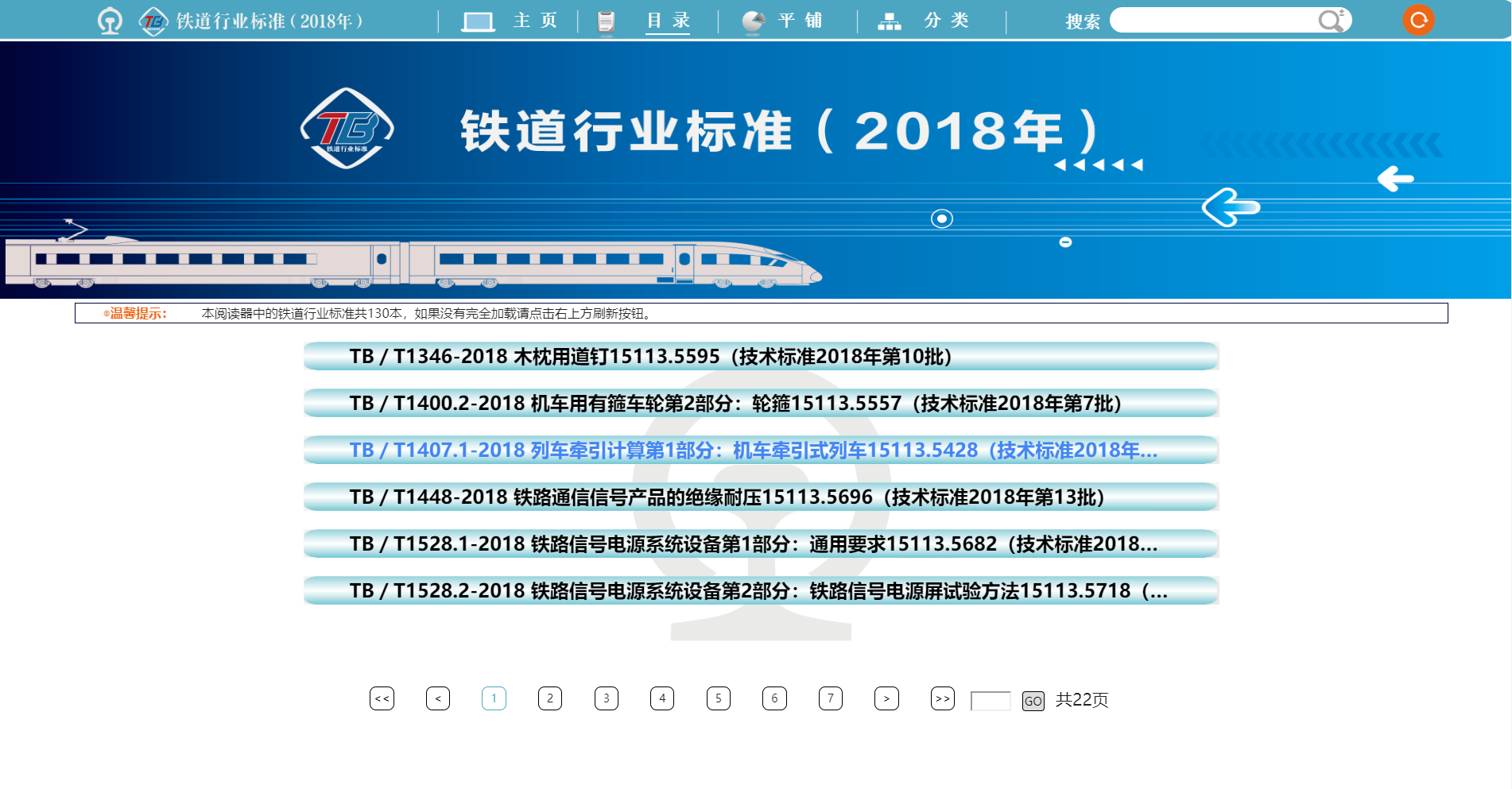The width and height of the screenshot is (1512, 789).
Task: Click the large TB diamond logo in banner
Action: click(x=347, y=128)
